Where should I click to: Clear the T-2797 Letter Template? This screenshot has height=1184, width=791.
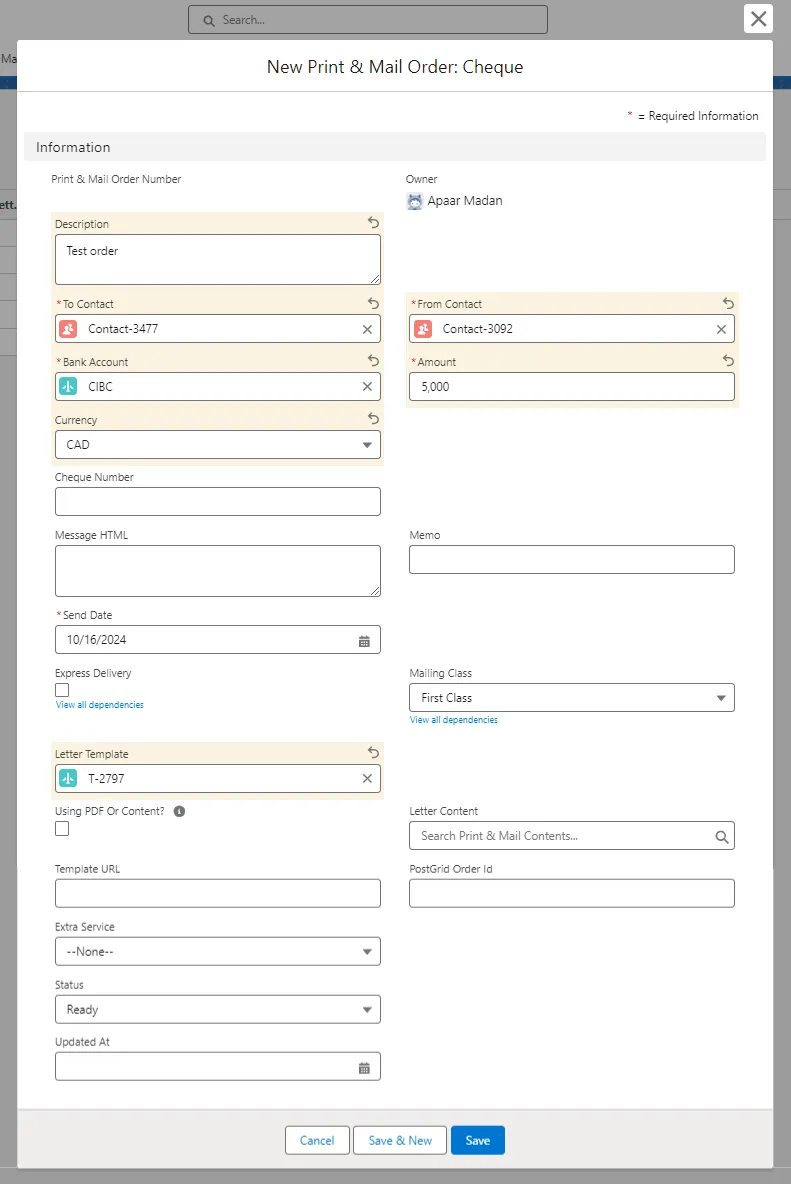point(367,779)
